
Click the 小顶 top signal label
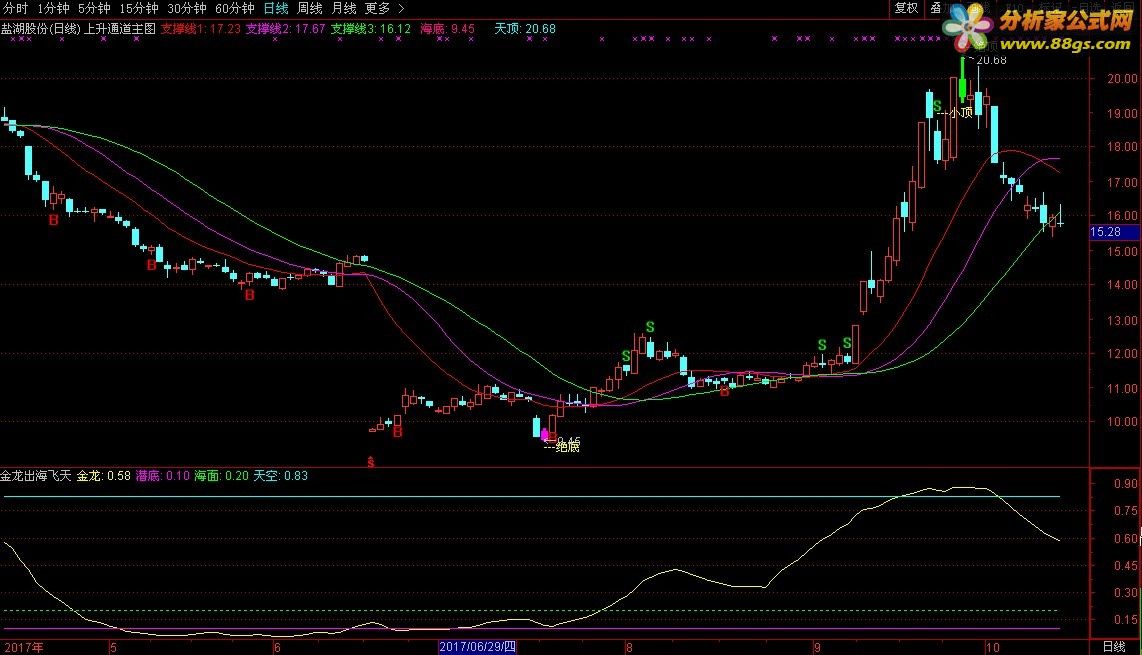pyautogui.click(x=961, y=112)
